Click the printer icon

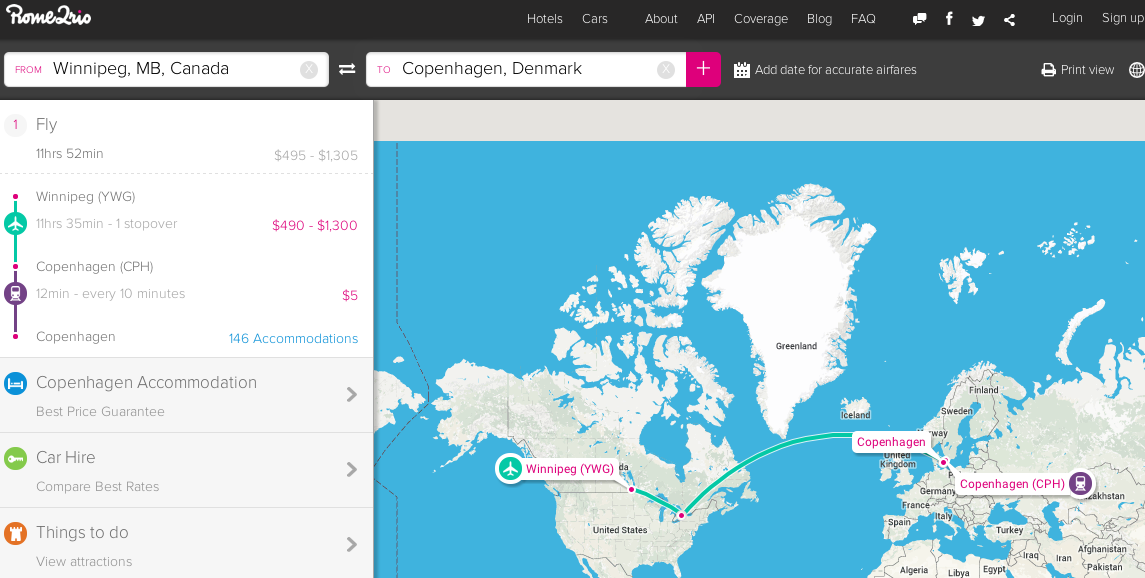click(x=1049, y=70)
